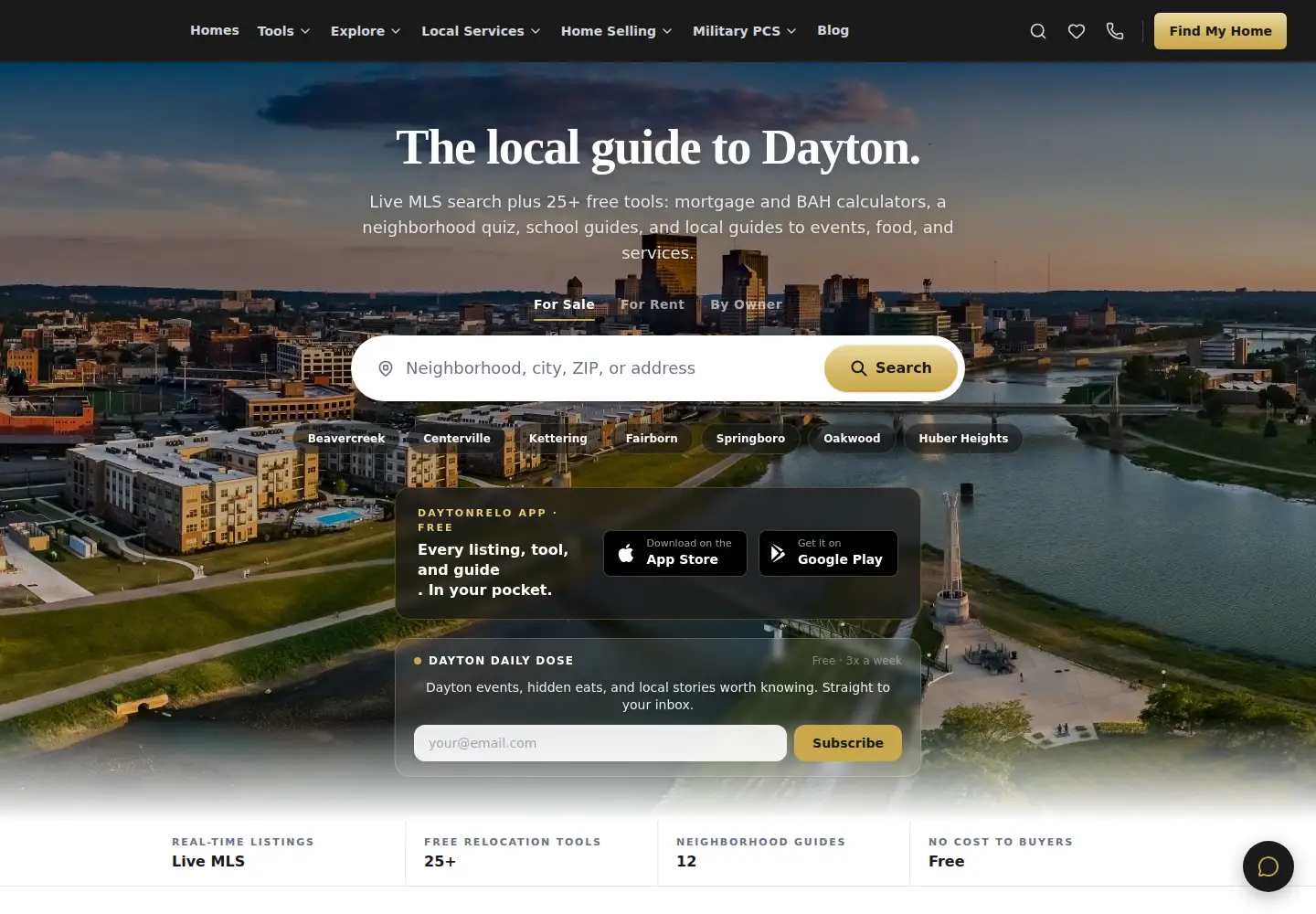Screen dimensions: 1316x914
Task: Click the Free Relocation Tools 25+ stat
Action: click(x=532, y=852)
